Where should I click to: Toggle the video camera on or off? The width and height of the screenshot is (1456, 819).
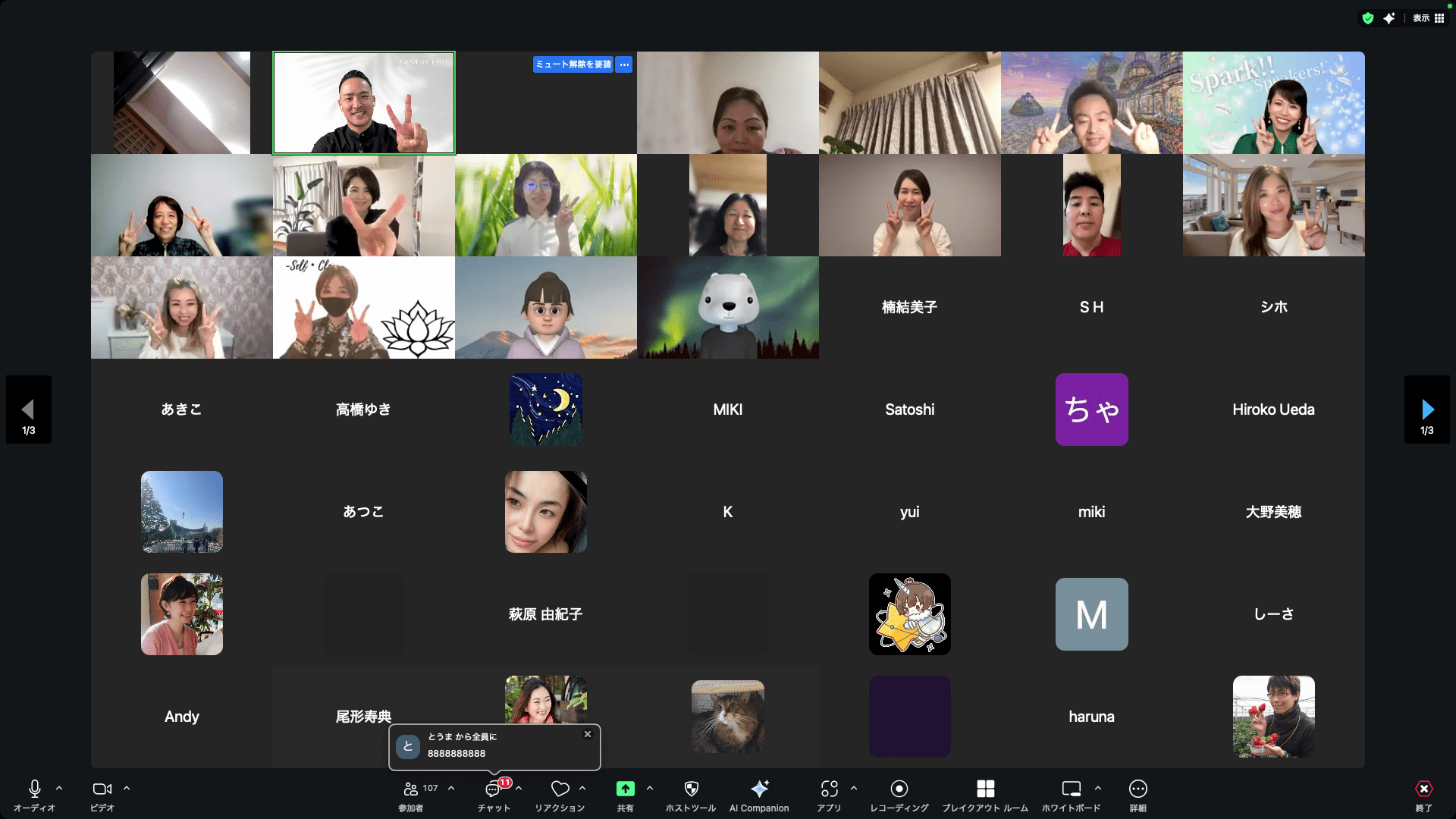point(102,789)
